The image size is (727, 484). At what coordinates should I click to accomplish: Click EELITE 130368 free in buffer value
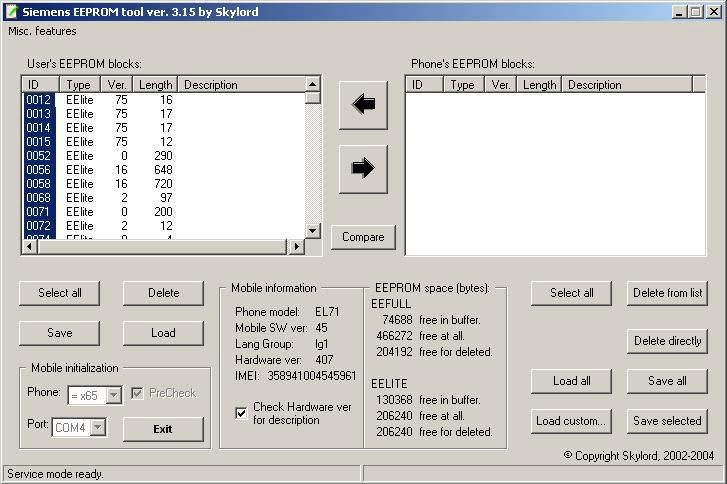click(x=394, y=400)
